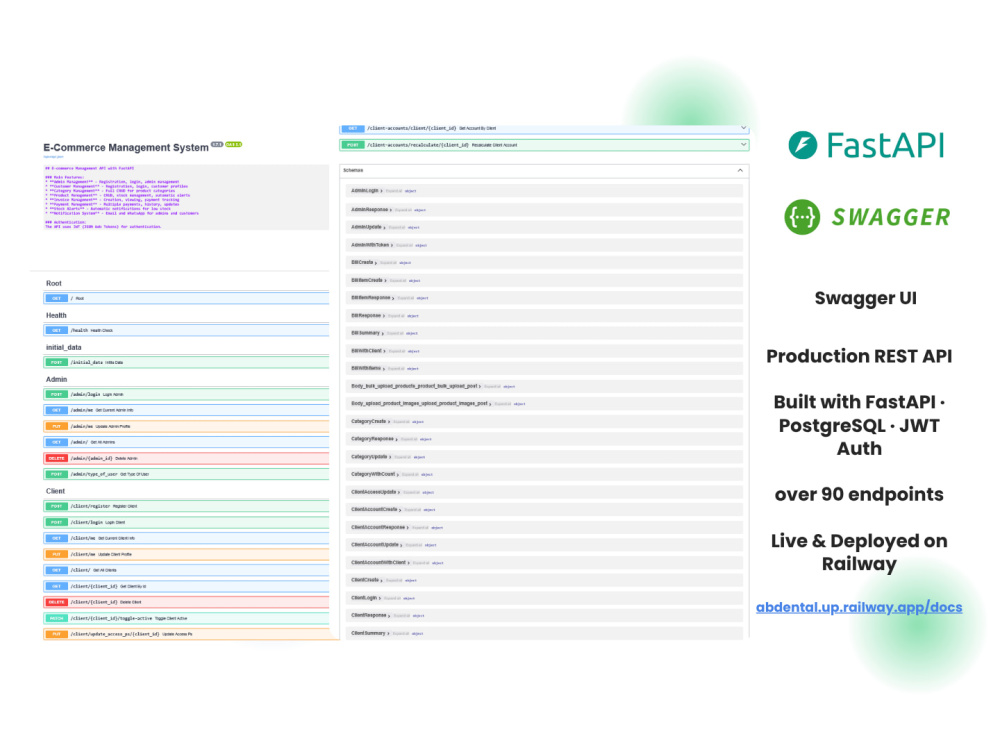Open the PUT /client/update_access_ps endpoint
Viewport: 1000px width, 750px height.
point(186,634)
